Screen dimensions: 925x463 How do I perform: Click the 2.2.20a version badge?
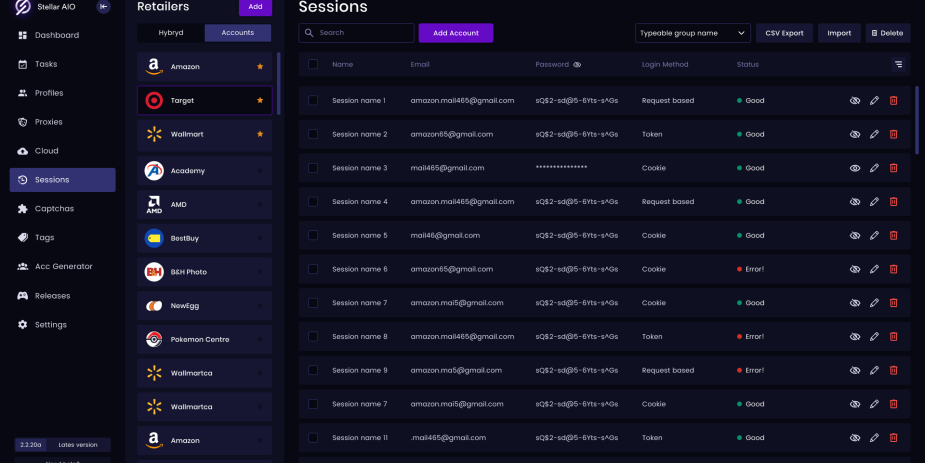tap(31, 445)
